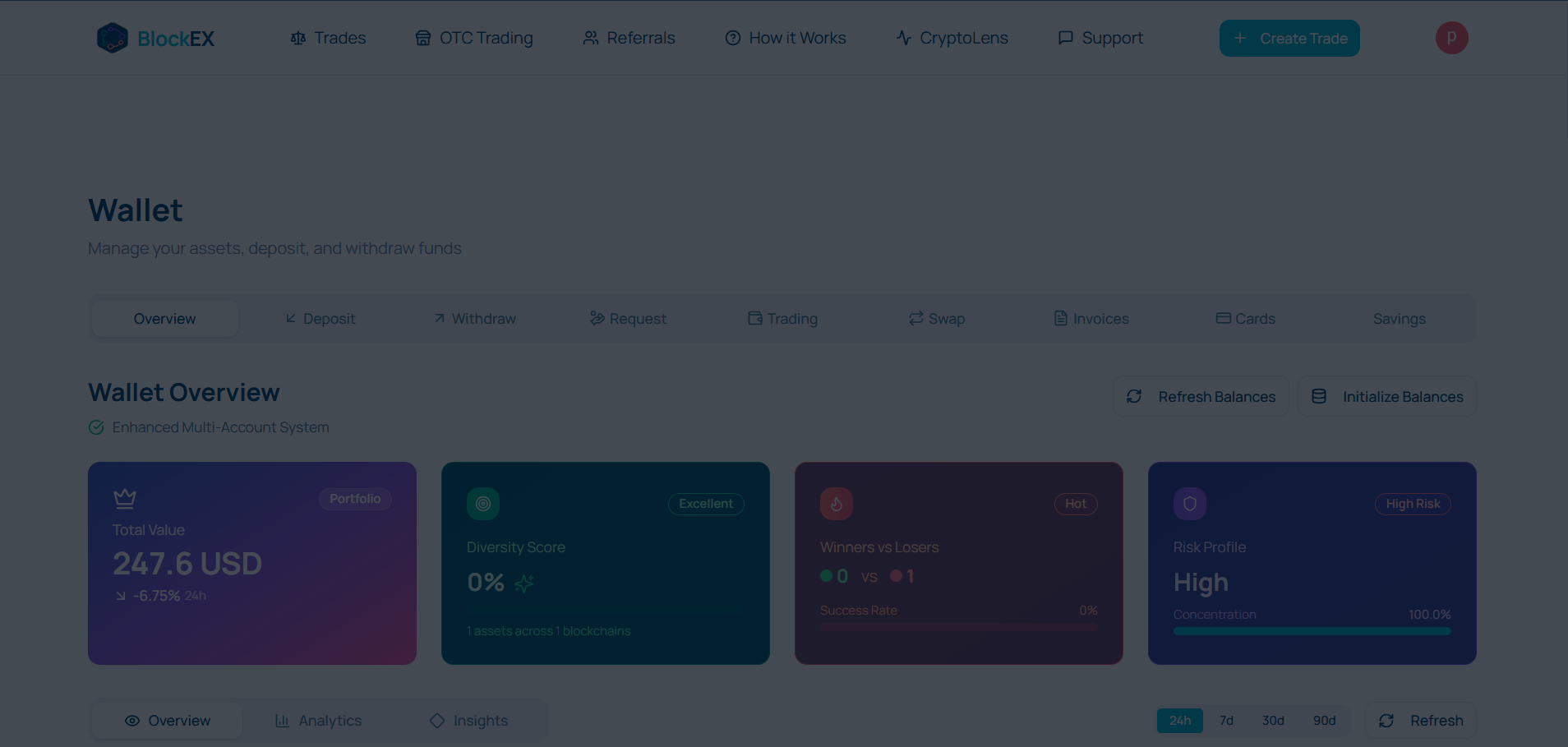Click the Success Rate progress bar
The height and width of the screenshot is (747, 1568).
pyautogui.click(x=959, y=627)
